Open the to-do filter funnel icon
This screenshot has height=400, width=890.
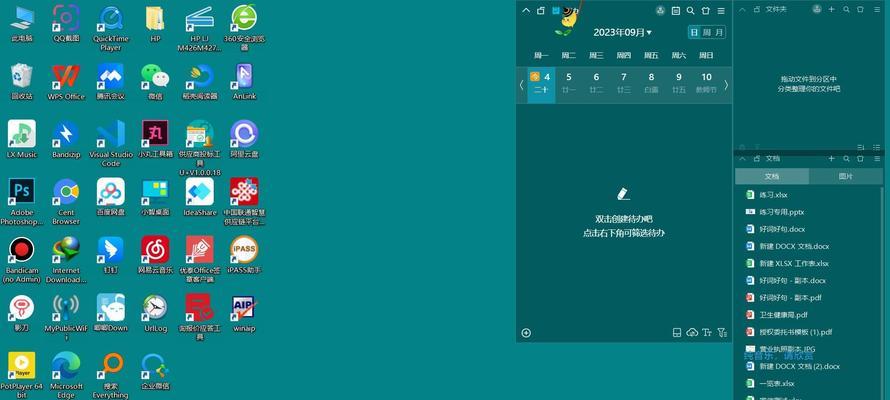[721, 333]
